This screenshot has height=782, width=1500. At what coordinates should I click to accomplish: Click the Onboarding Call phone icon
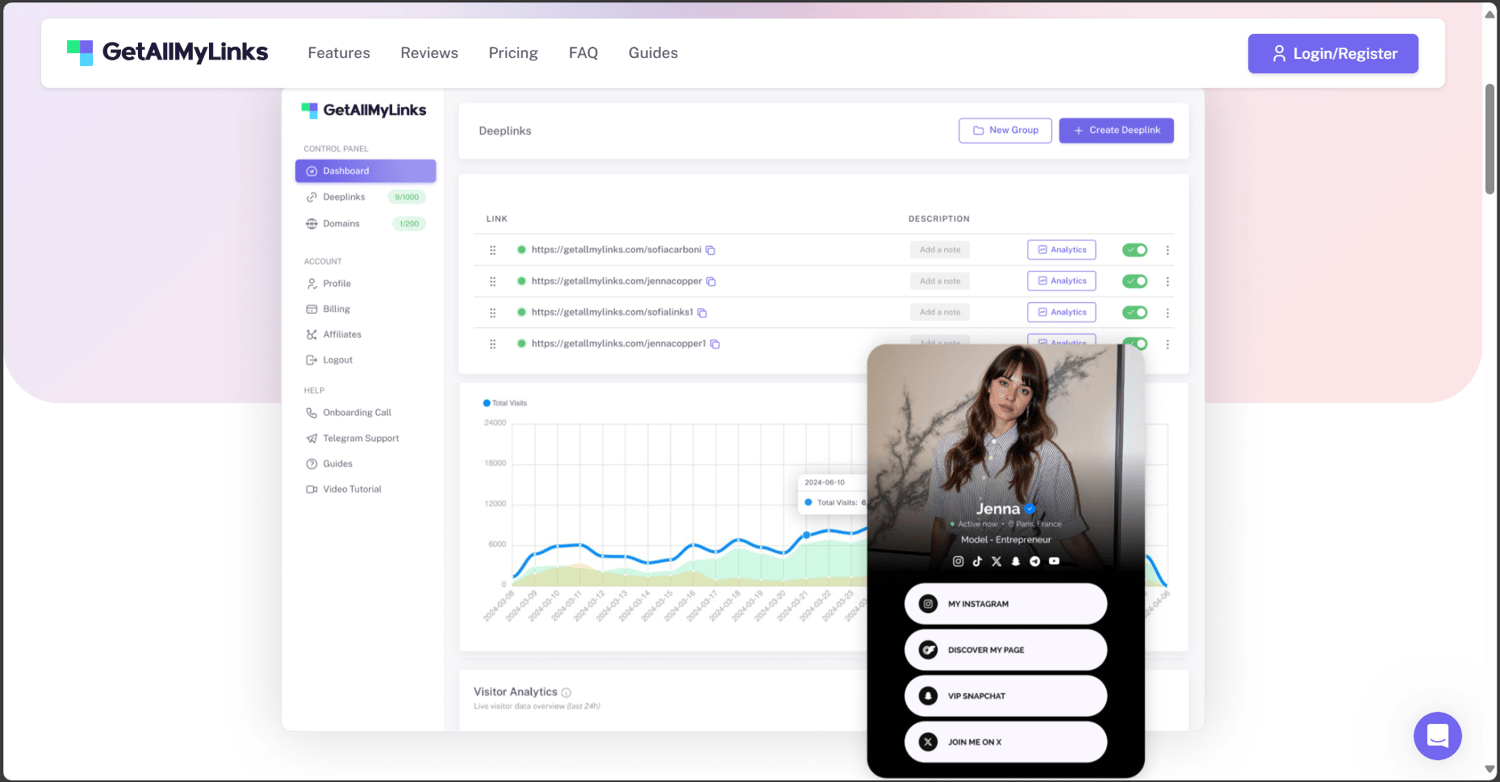[x=311, y=412]
